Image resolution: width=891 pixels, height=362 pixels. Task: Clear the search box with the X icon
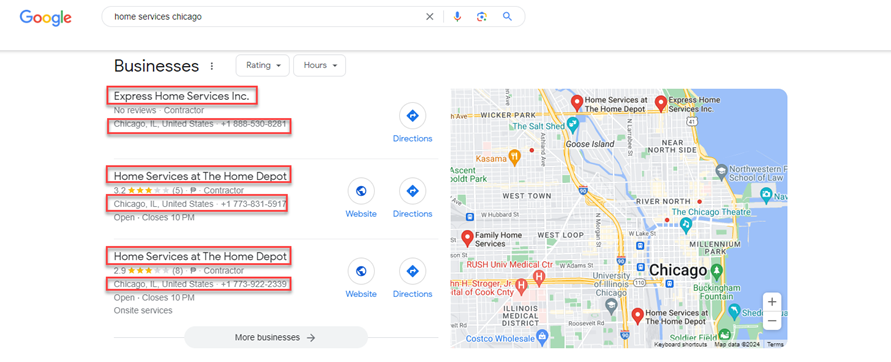[430, 16]
